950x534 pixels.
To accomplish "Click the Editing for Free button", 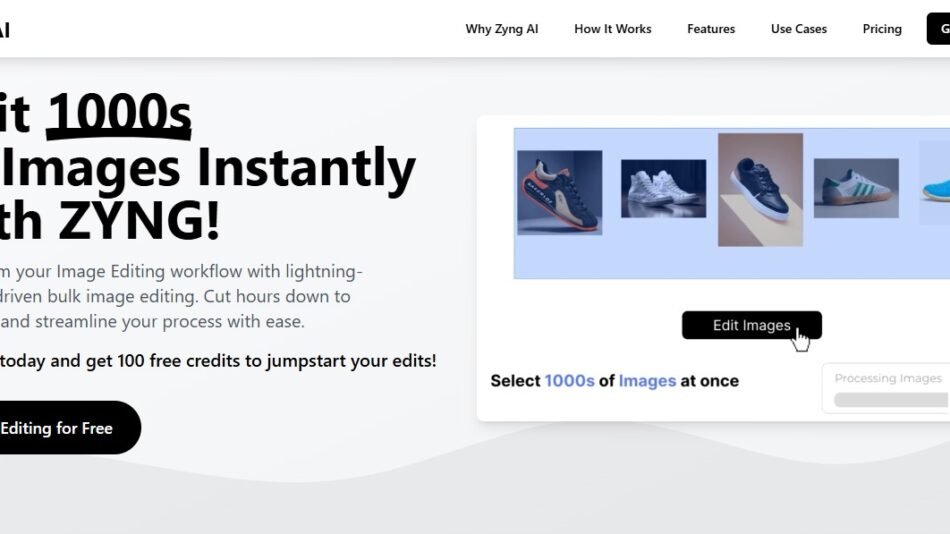I will pos(60,428).
